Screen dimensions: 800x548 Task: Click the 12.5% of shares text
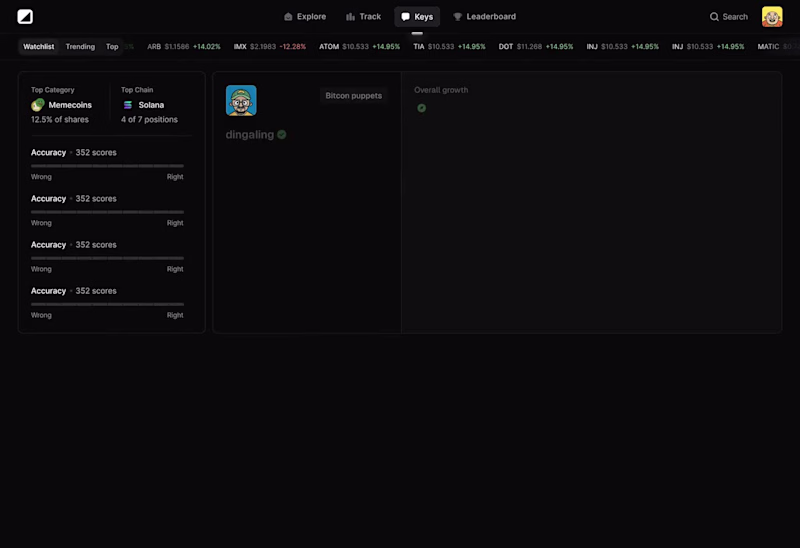click(60, 119)
